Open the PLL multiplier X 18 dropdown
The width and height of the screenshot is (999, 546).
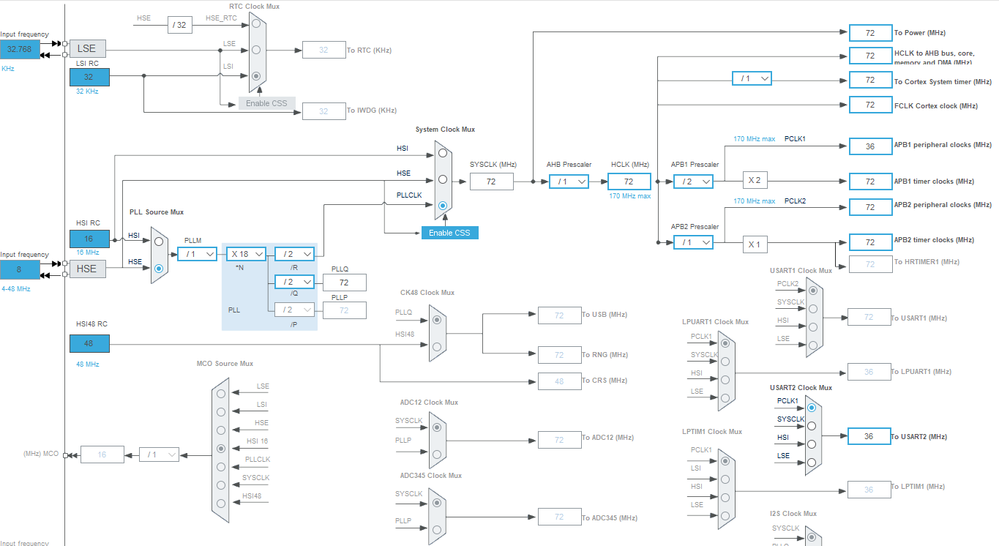246,254
